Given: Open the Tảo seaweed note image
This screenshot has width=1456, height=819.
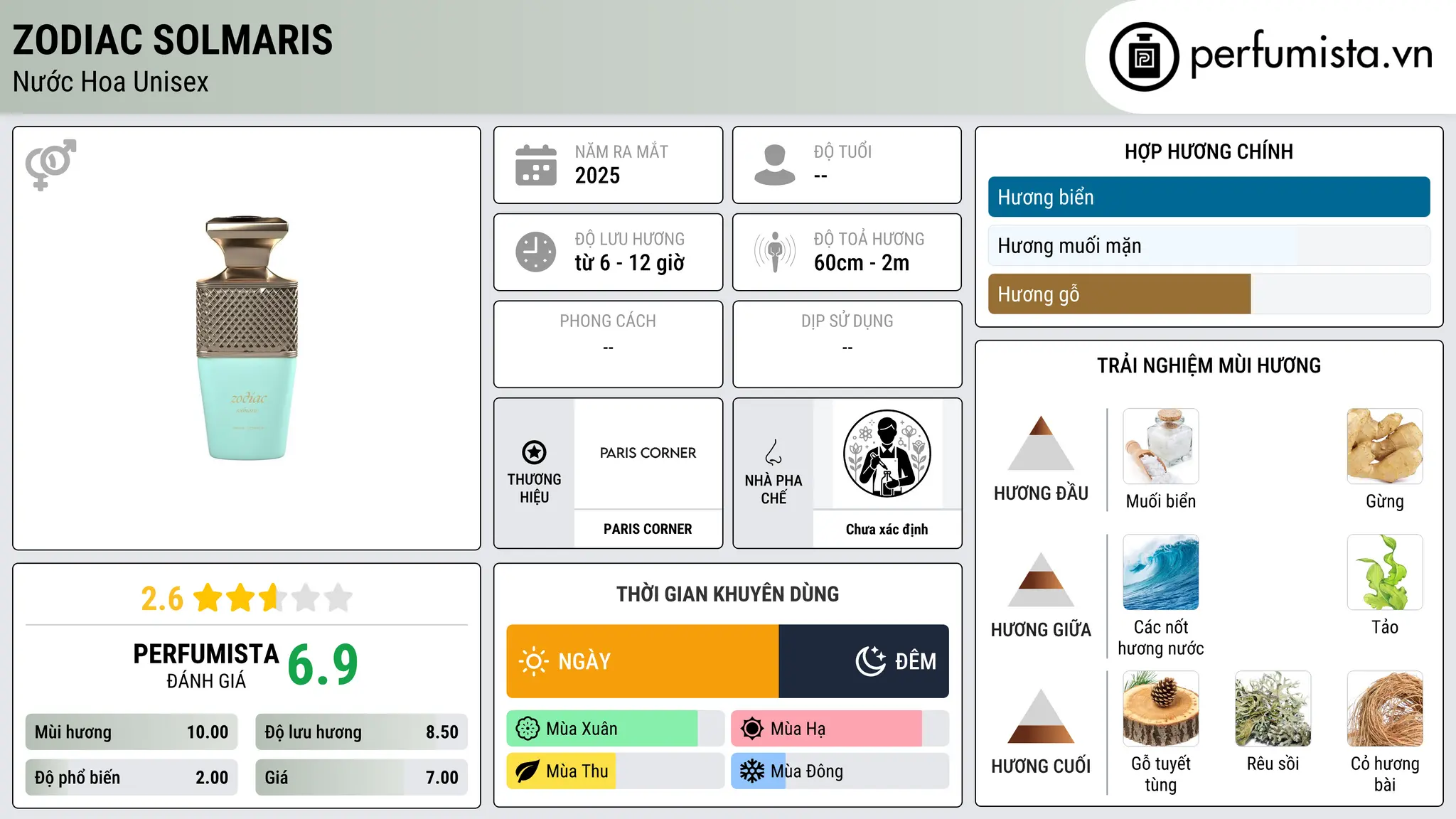Looking at the screenshot, I should click(1385, 572).
